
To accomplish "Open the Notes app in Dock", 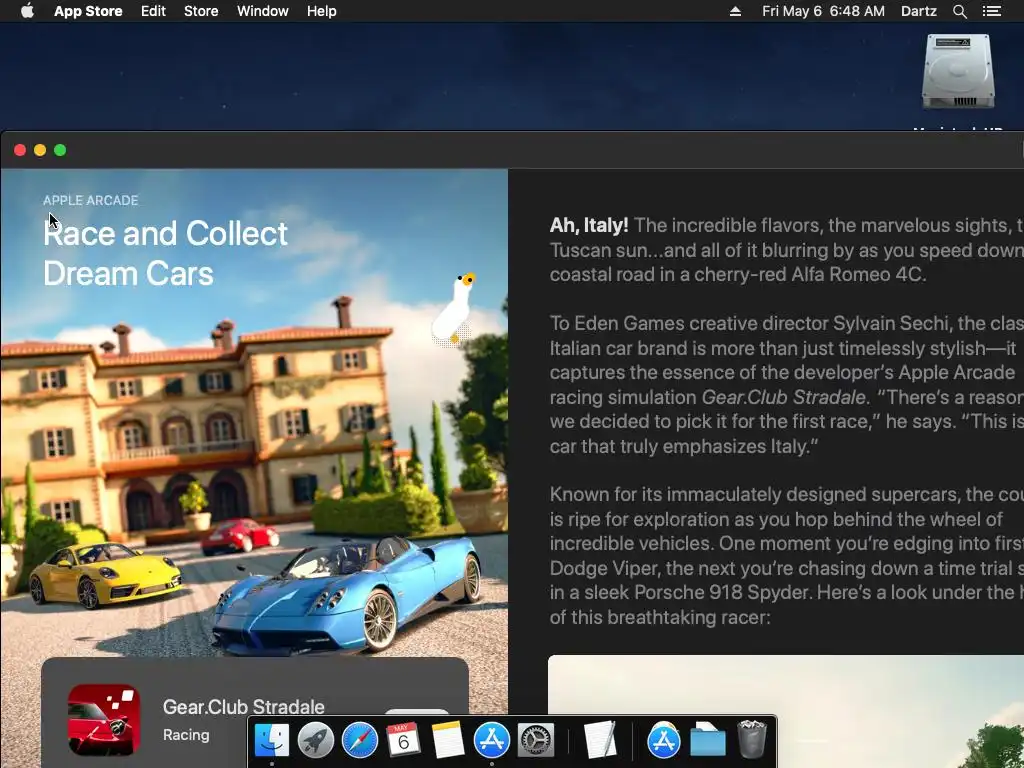I will pyautogui.click(x=447, y=740).
